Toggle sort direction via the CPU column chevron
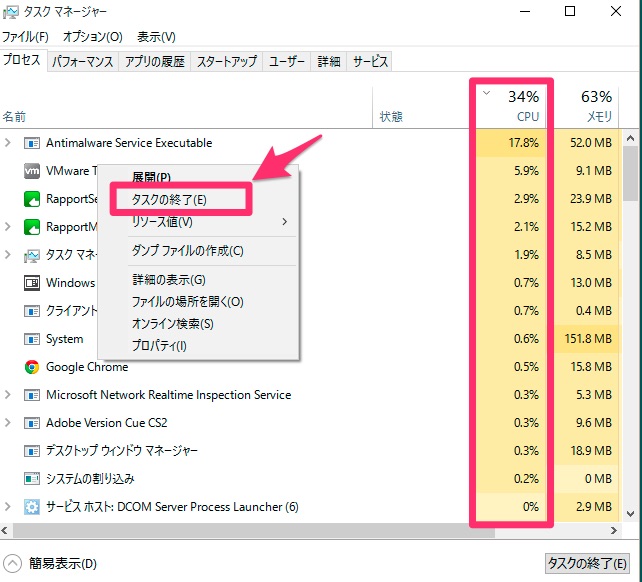The width and height of the screenshot is (642, 582). coord(486,93)
